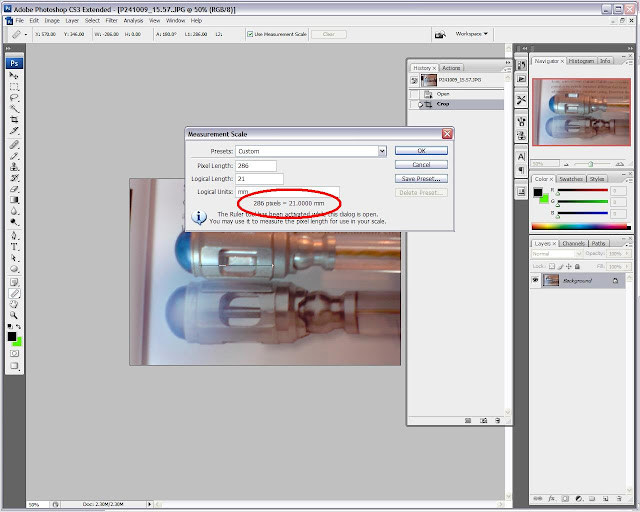640x512 pixels.
Task: Toggle lock transparent pixels
Action: coord(552,267)
